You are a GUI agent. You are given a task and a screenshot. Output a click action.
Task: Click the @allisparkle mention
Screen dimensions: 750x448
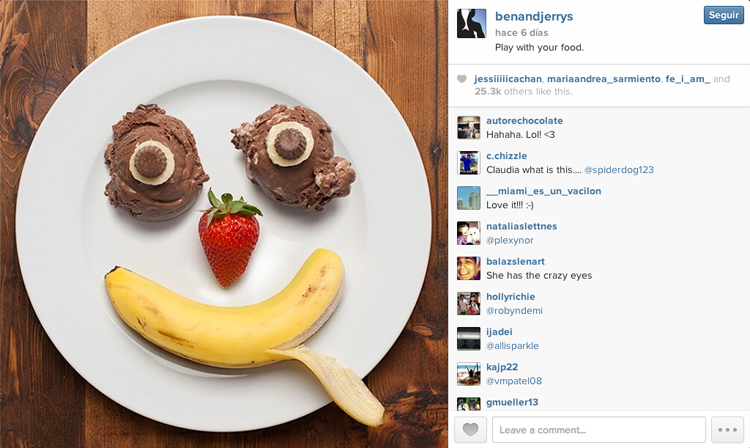pos(512,346)
